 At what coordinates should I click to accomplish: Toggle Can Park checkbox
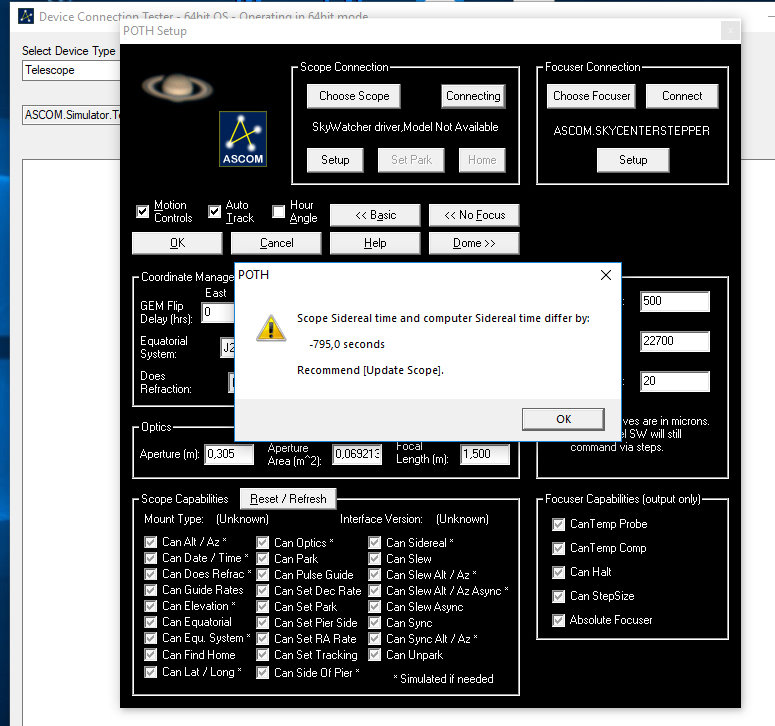pyautogui.click(x=262, y=558)
